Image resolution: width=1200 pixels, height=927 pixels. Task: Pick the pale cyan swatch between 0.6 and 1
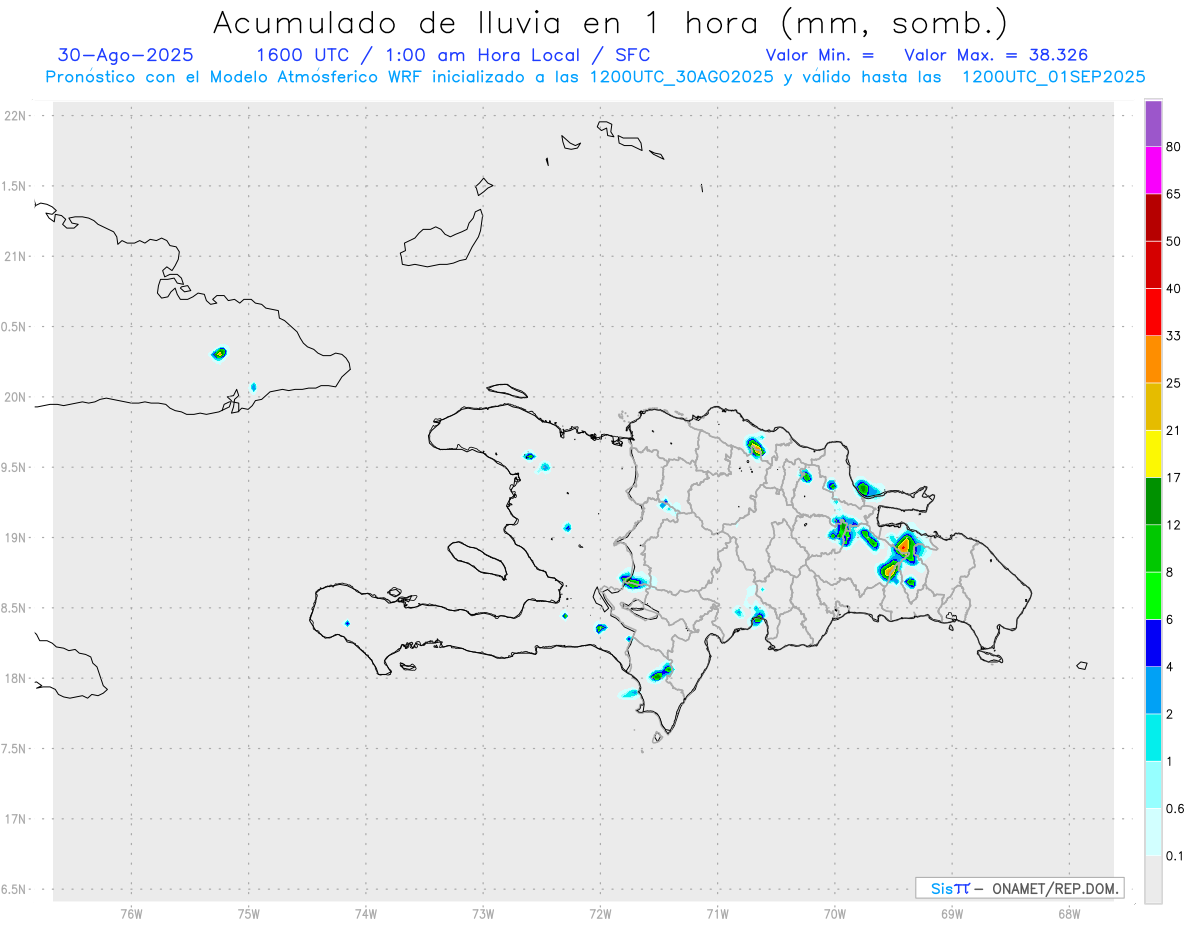click(1153, 785)
